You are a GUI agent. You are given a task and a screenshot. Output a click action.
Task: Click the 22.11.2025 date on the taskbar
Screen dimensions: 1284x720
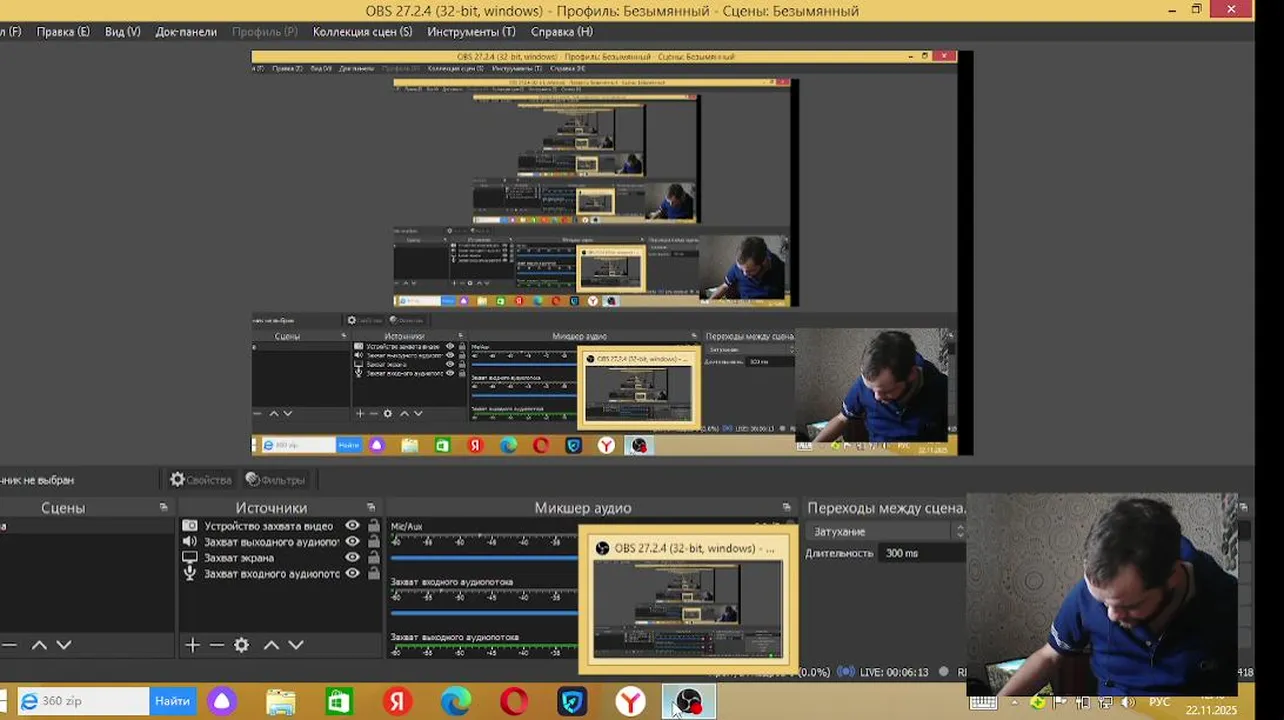click(x=1211, y=710)
